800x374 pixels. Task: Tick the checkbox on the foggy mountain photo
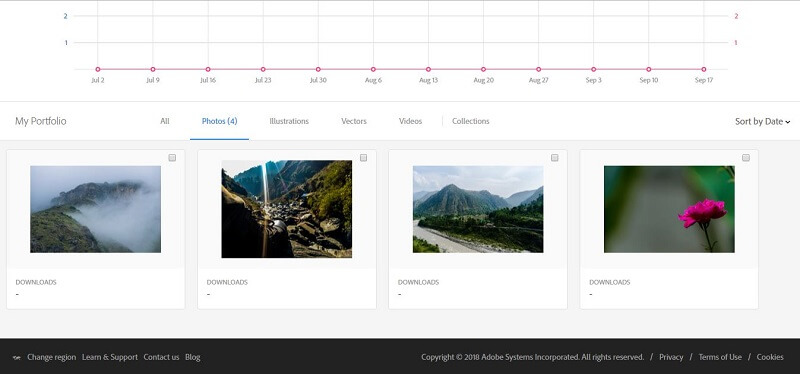tap(172, 158)
